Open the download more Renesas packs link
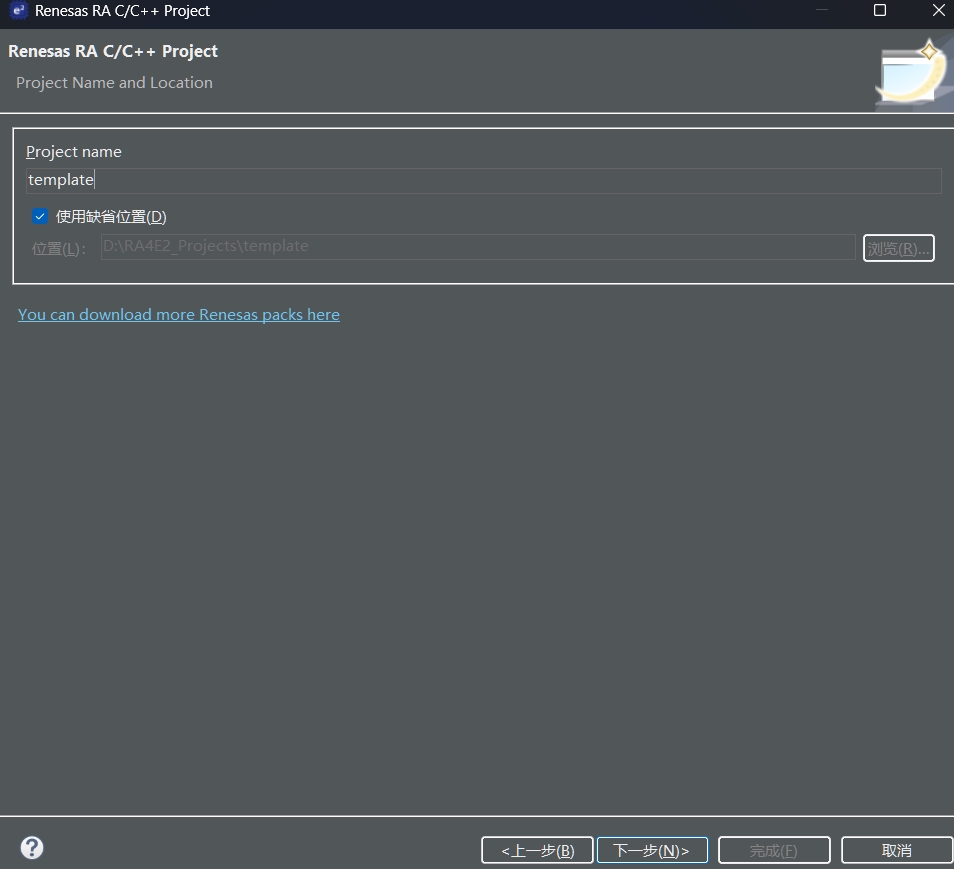The height and width of the screenshot is (869, 954). (179, 314)
